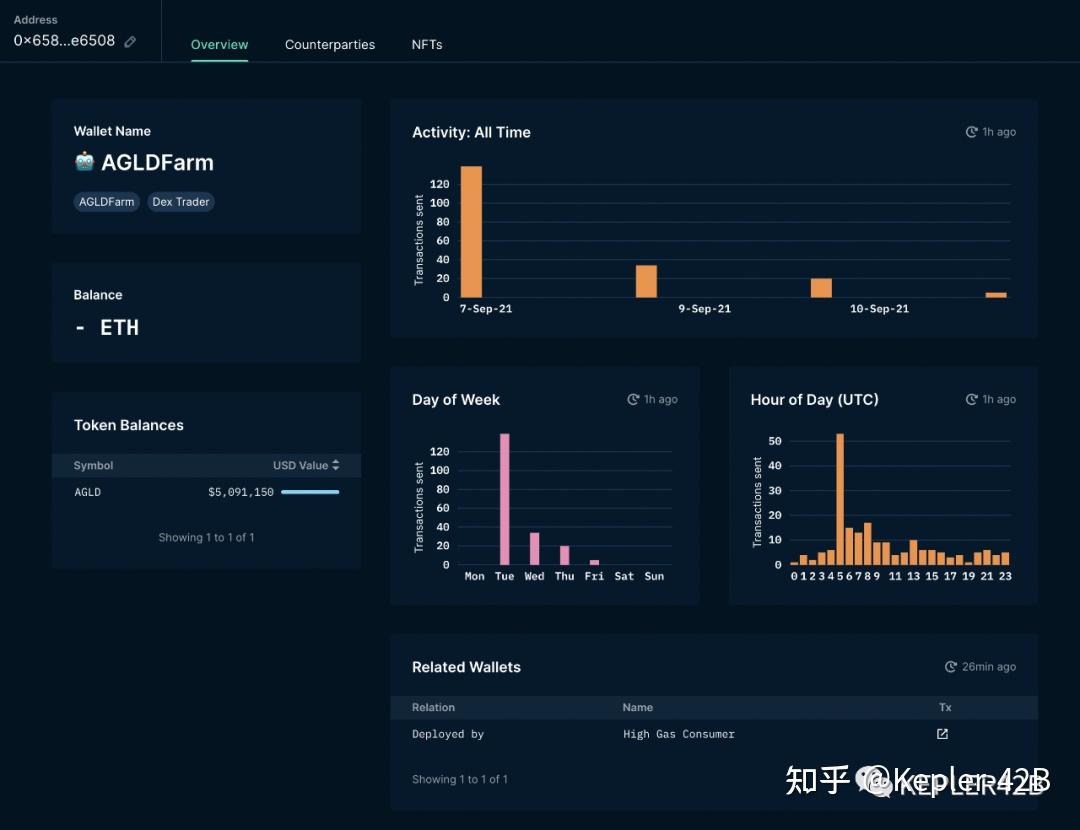Click the Symbol column header
The height and width of the screenshot is (830, 1080).
coord(93,466)
